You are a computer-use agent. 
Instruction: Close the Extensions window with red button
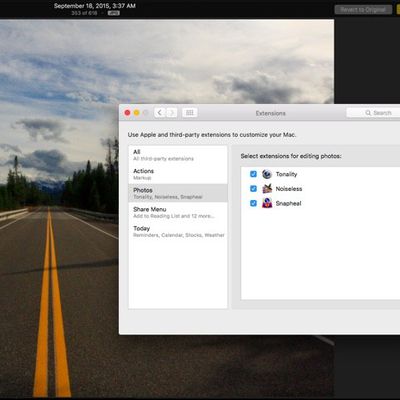click(x=127, y=113)
